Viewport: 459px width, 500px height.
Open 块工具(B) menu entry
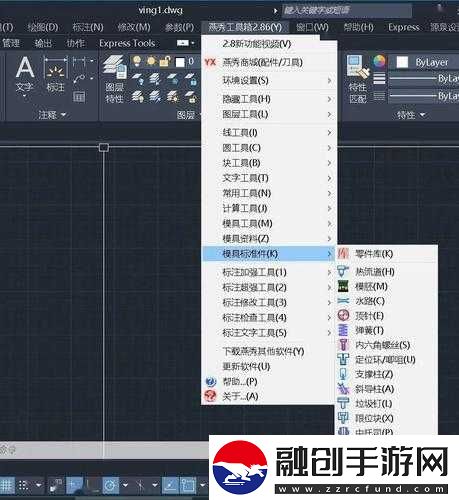[241, 163]
